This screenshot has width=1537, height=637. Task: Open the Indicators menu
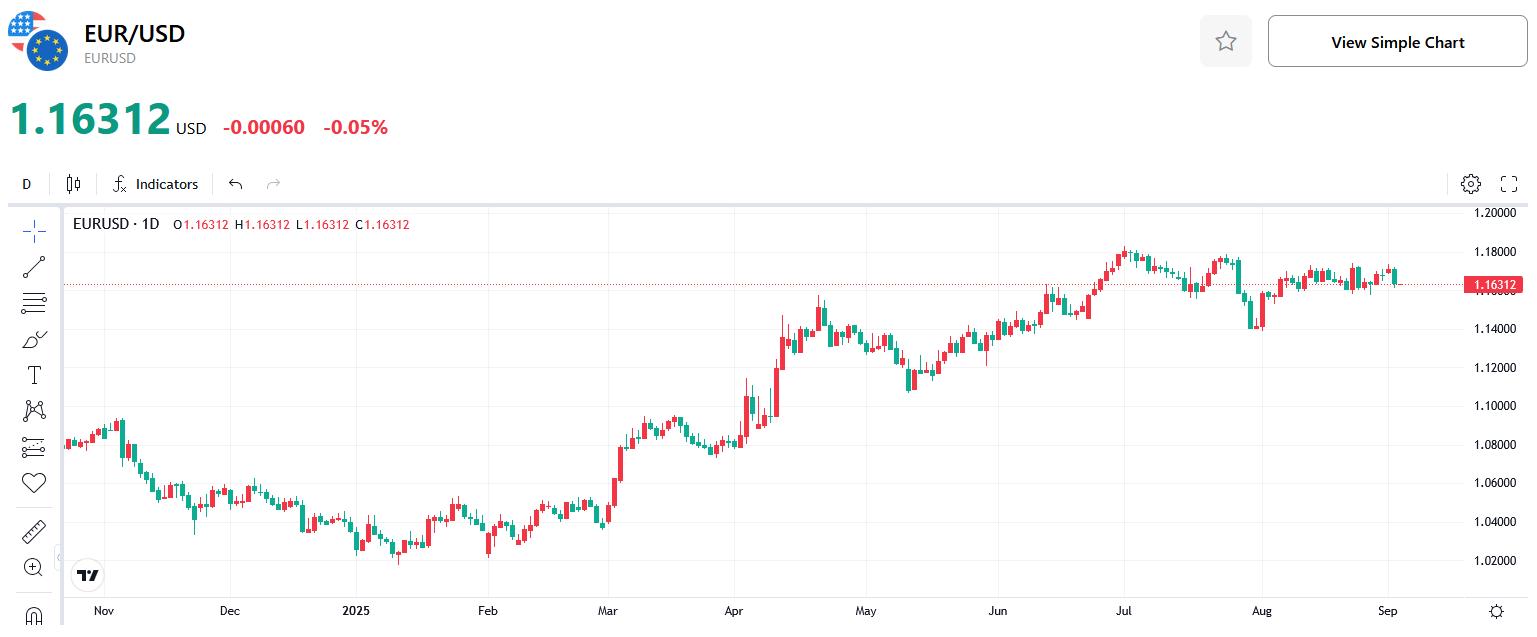[155, 184]
